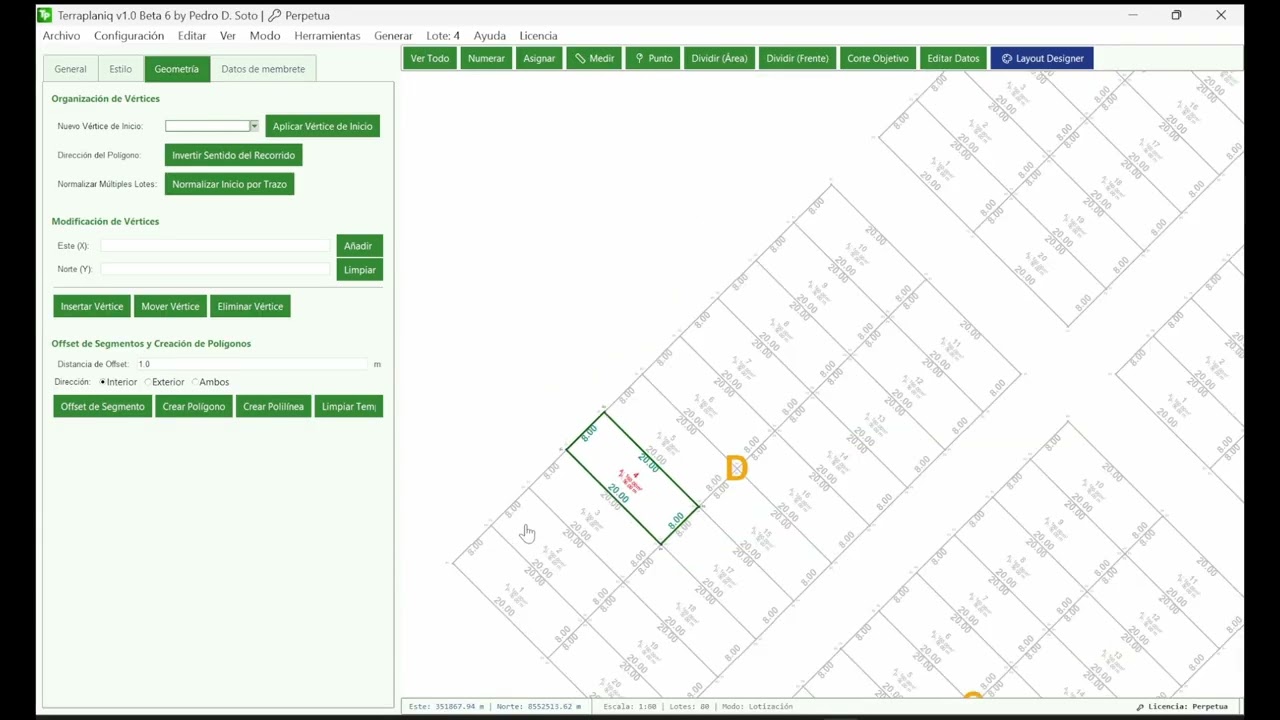Viewport: 1280px width, 720px height.
Task: Click Dividir (Frente) tool
Action: tap(797, 58)
